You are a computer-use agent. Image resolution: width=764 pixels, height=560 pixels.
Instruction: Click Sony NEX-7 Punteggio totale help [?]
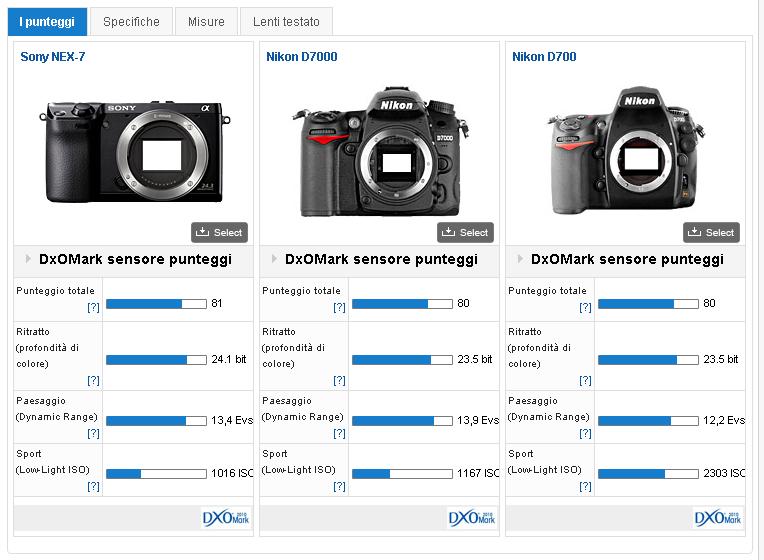pos(93,308)
